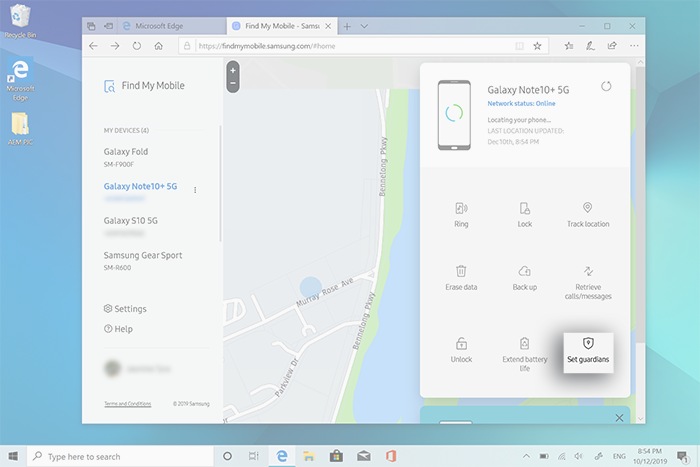Select the Unlock device icon
Screen dimensions: 700x467
[x=461, y=343]
